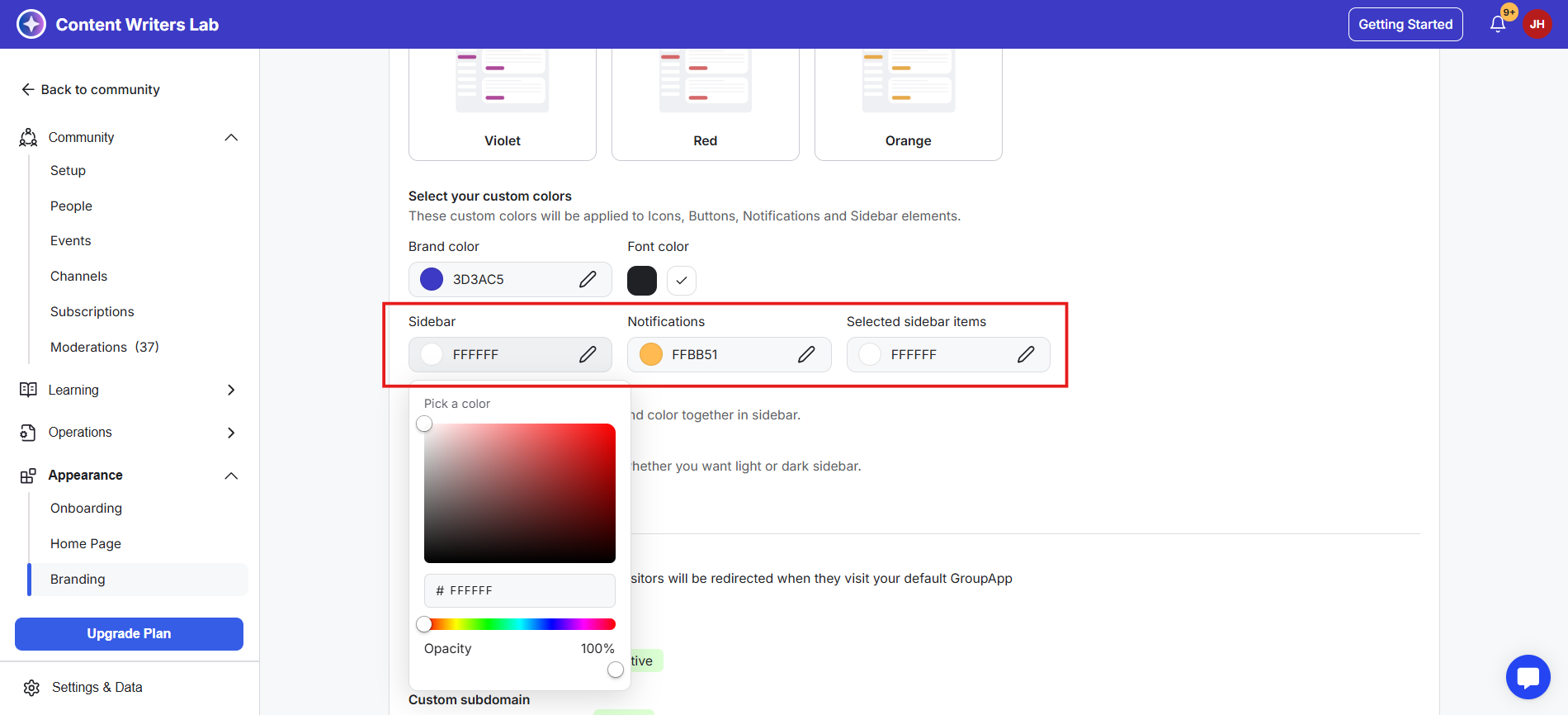Open the notifications bell
Screen dimensions: 1568x715
pyautogui.click(x=1498, y=25)
